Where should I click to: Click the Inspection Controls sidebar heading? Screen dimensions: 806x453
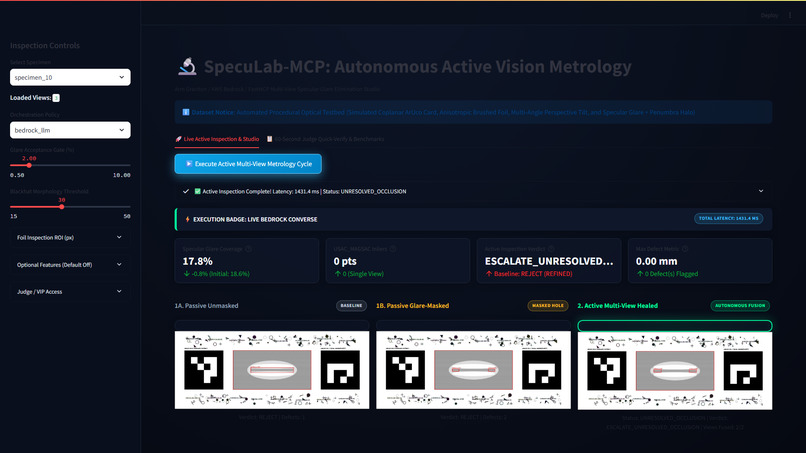click(45, 46)
